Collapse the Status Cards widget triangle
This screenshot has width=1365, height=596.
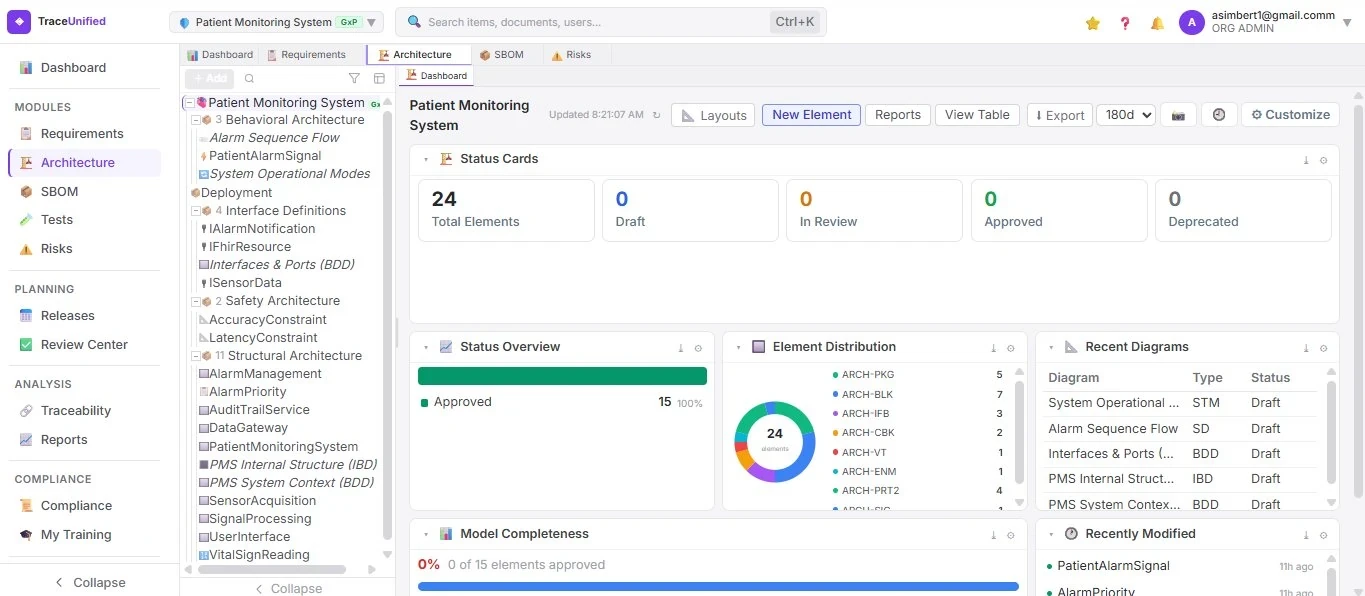[x=425, y=160]
